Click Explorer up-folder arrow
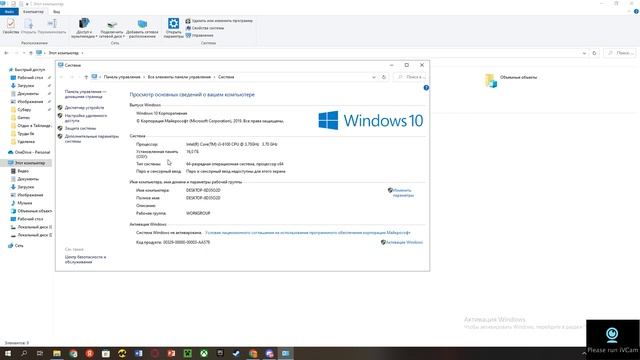640x360 pixels. (x=31, y=53)
